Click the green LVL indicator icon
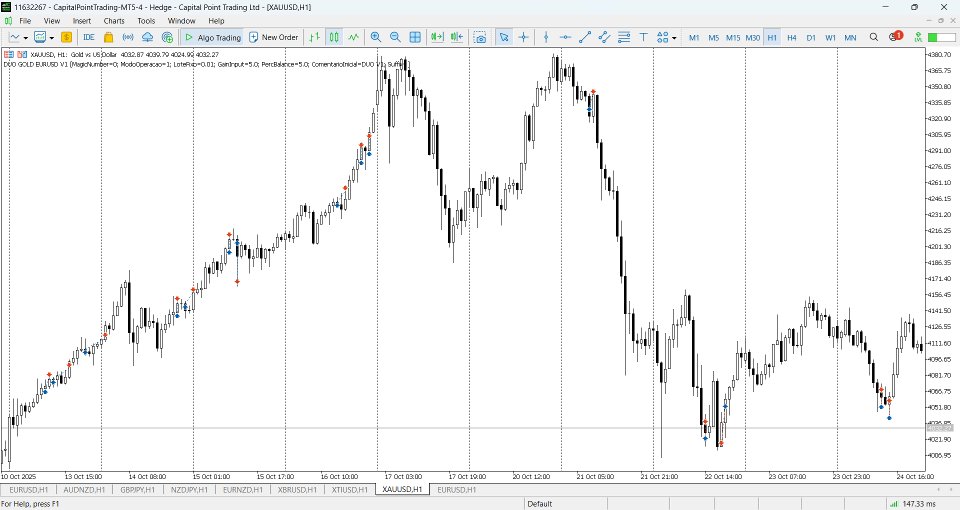Screen dimensions: 960x510 point(918,37)
